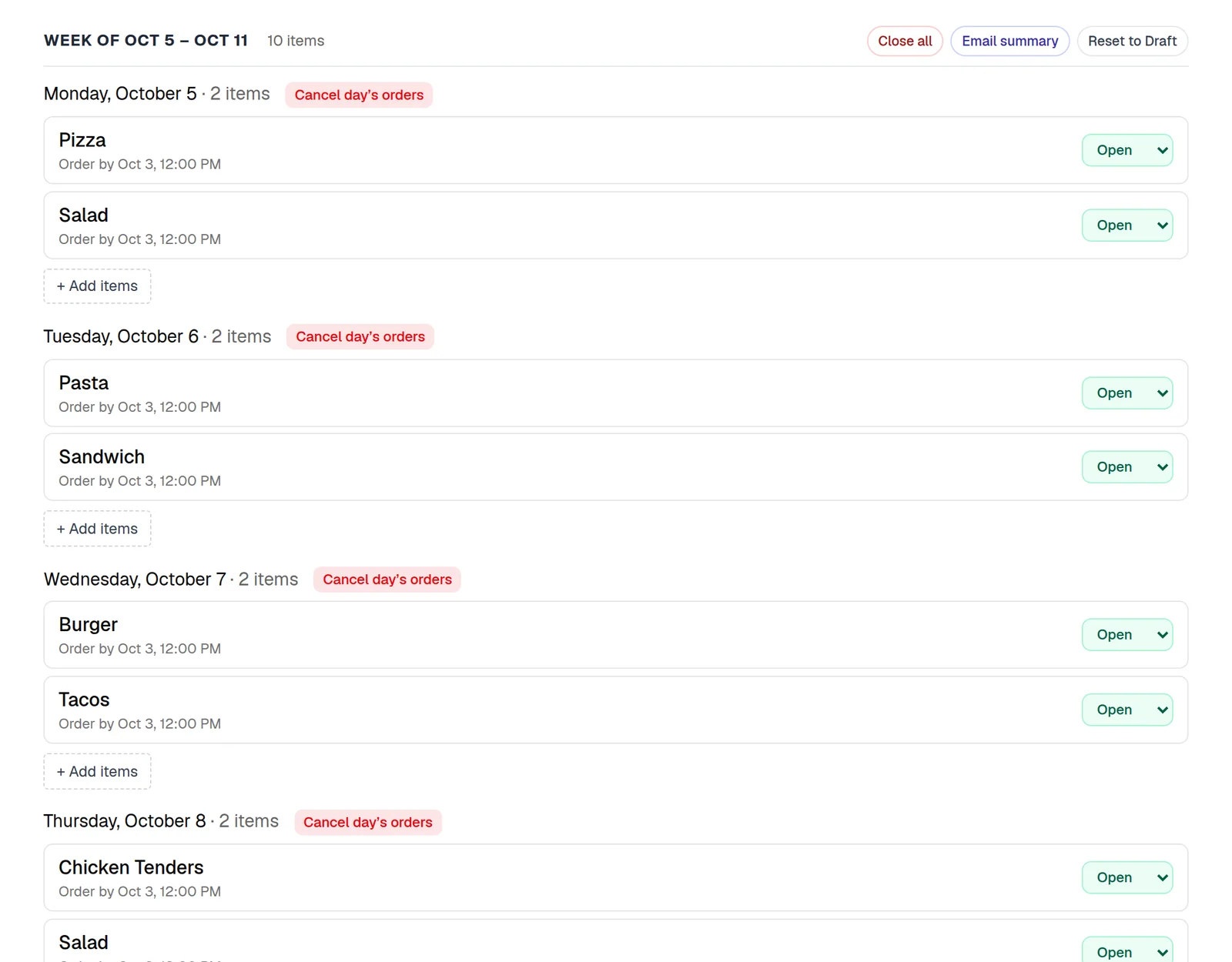Click the Monday, October 5 heading

point(120,94)
